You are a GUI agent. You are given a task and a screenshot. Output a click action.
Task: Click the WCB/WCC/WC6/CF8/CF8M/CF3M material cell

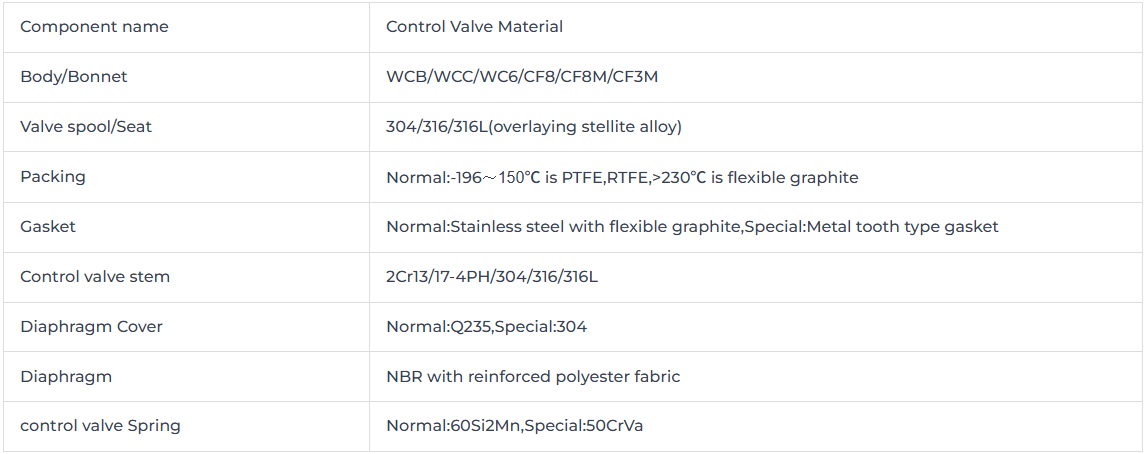point(756,77)
